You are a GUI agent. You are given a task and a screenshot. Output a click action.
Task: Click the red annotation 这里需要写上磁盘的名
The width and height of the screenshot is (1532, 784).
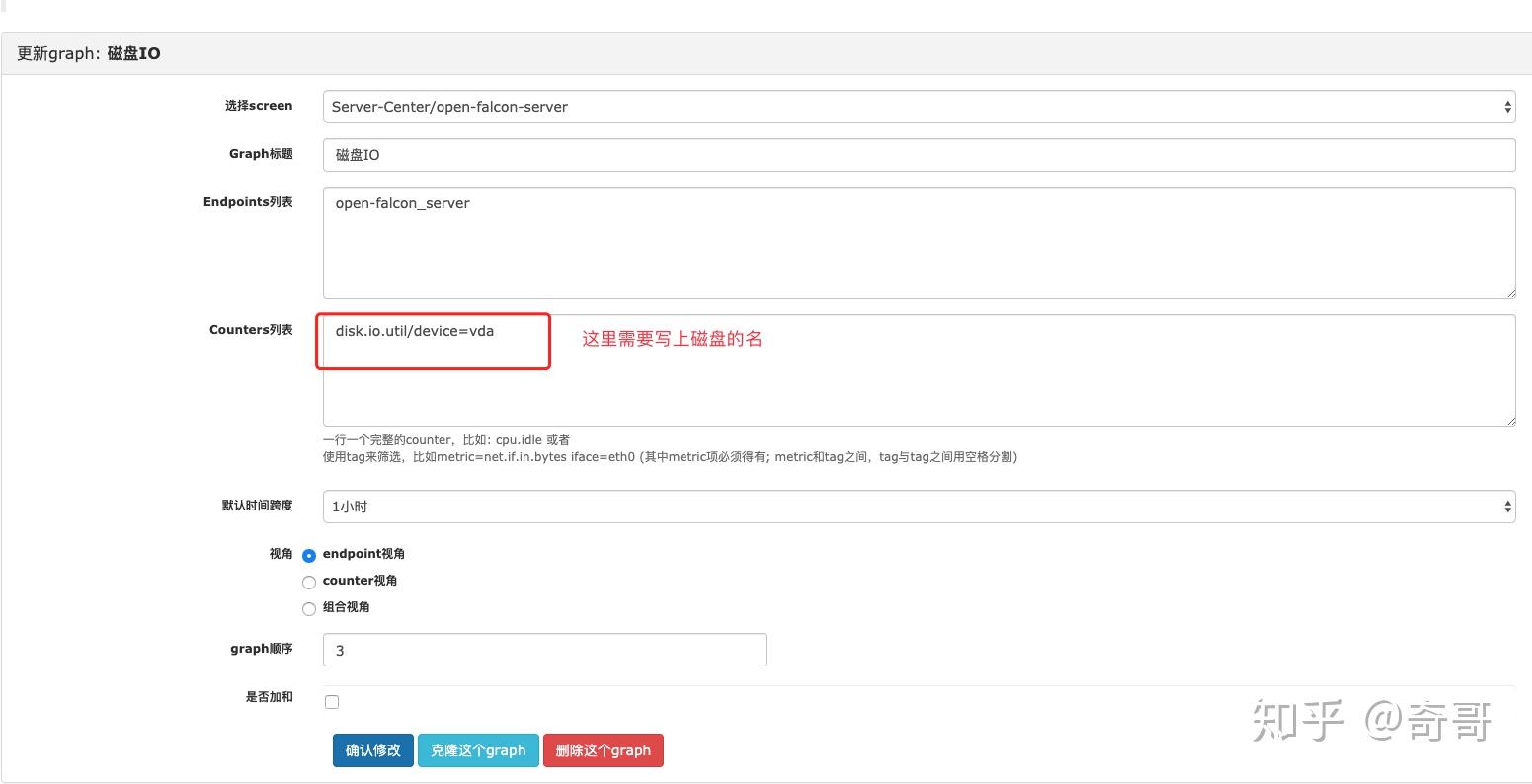[671, 339]
